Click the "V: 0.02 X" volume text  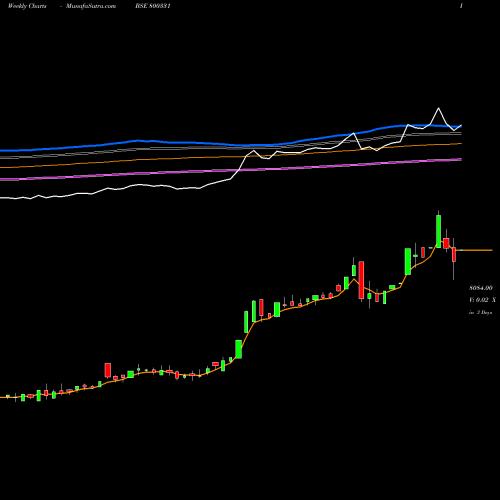pos(482,300)
